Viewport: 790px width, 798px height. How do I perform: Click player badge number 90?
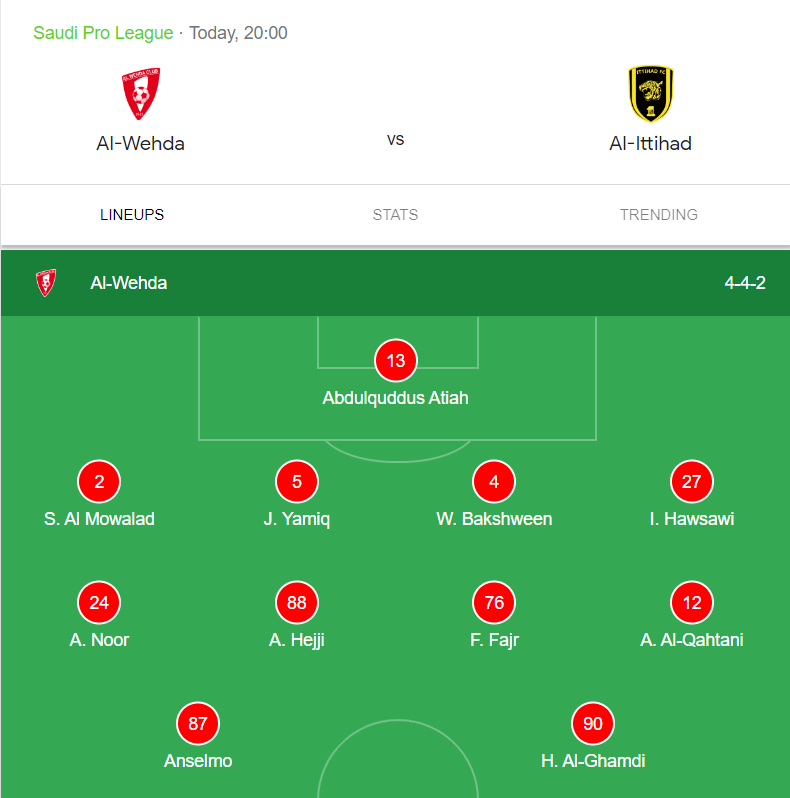[x=593, y=724]
